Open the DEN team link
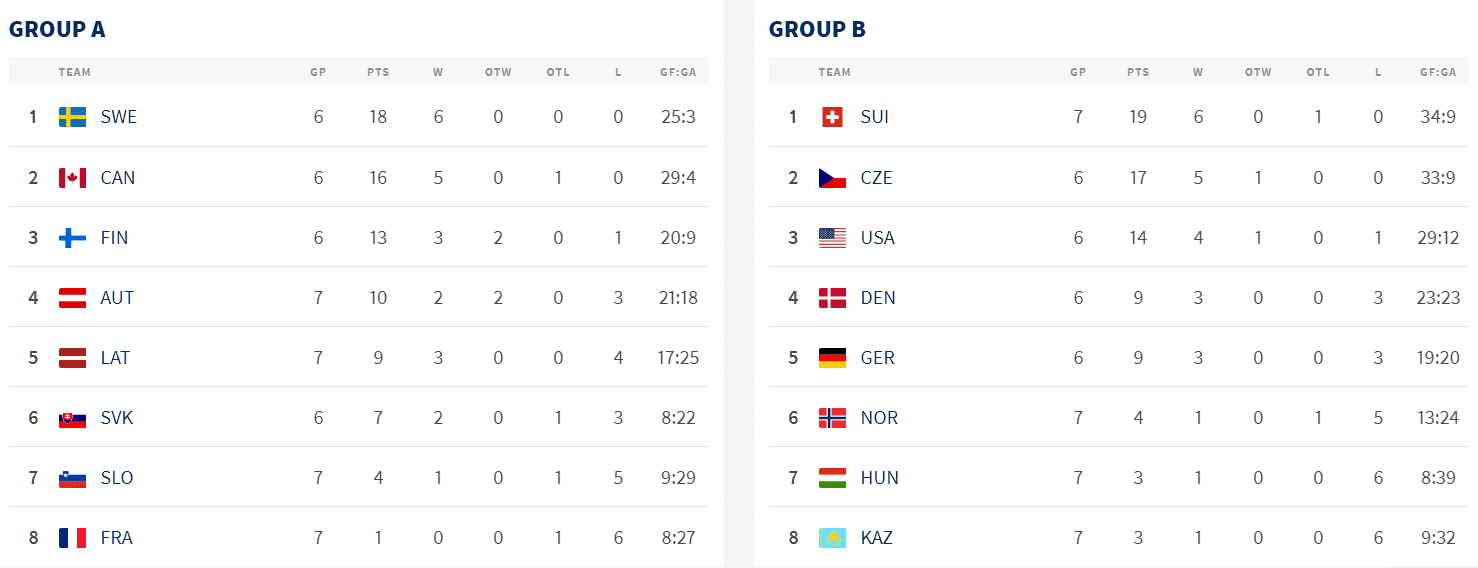 coord(878,298)
